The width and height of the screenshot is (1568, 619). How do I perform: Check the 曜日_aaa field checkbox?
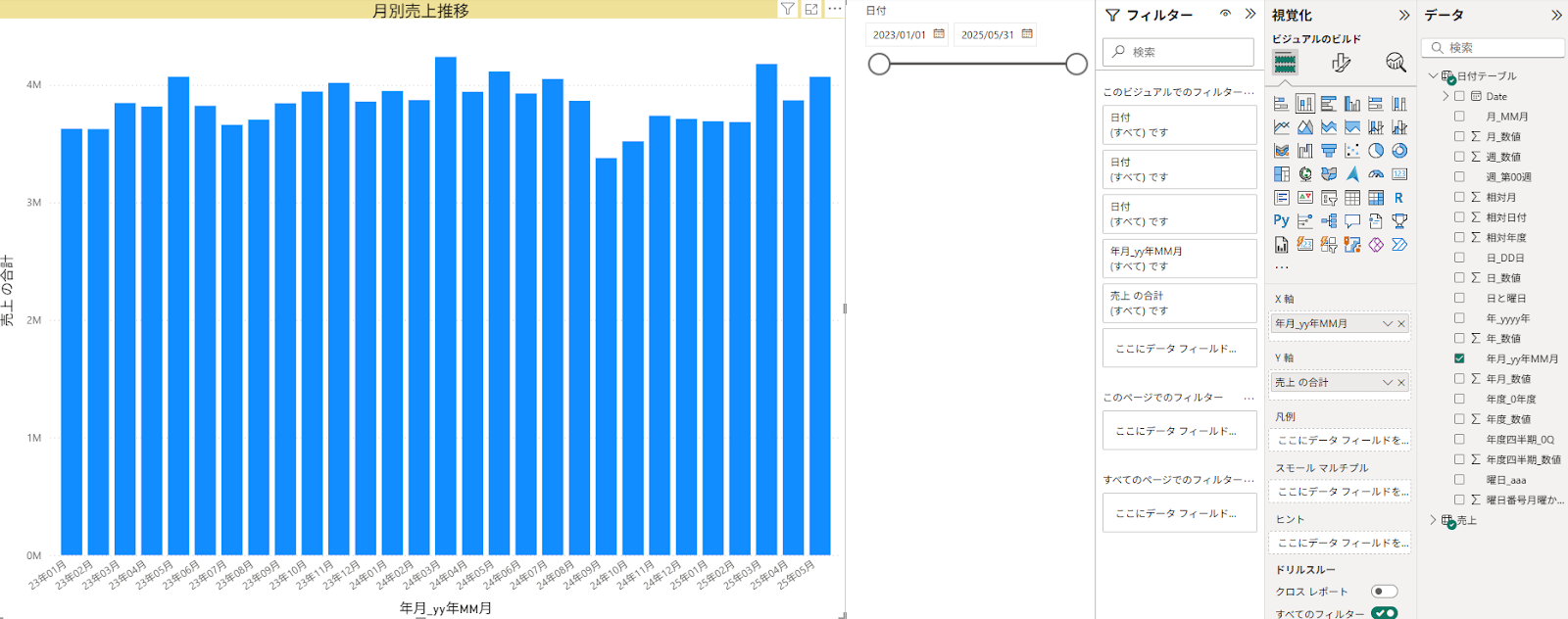pyautogui.click(x=1459, y=480)
